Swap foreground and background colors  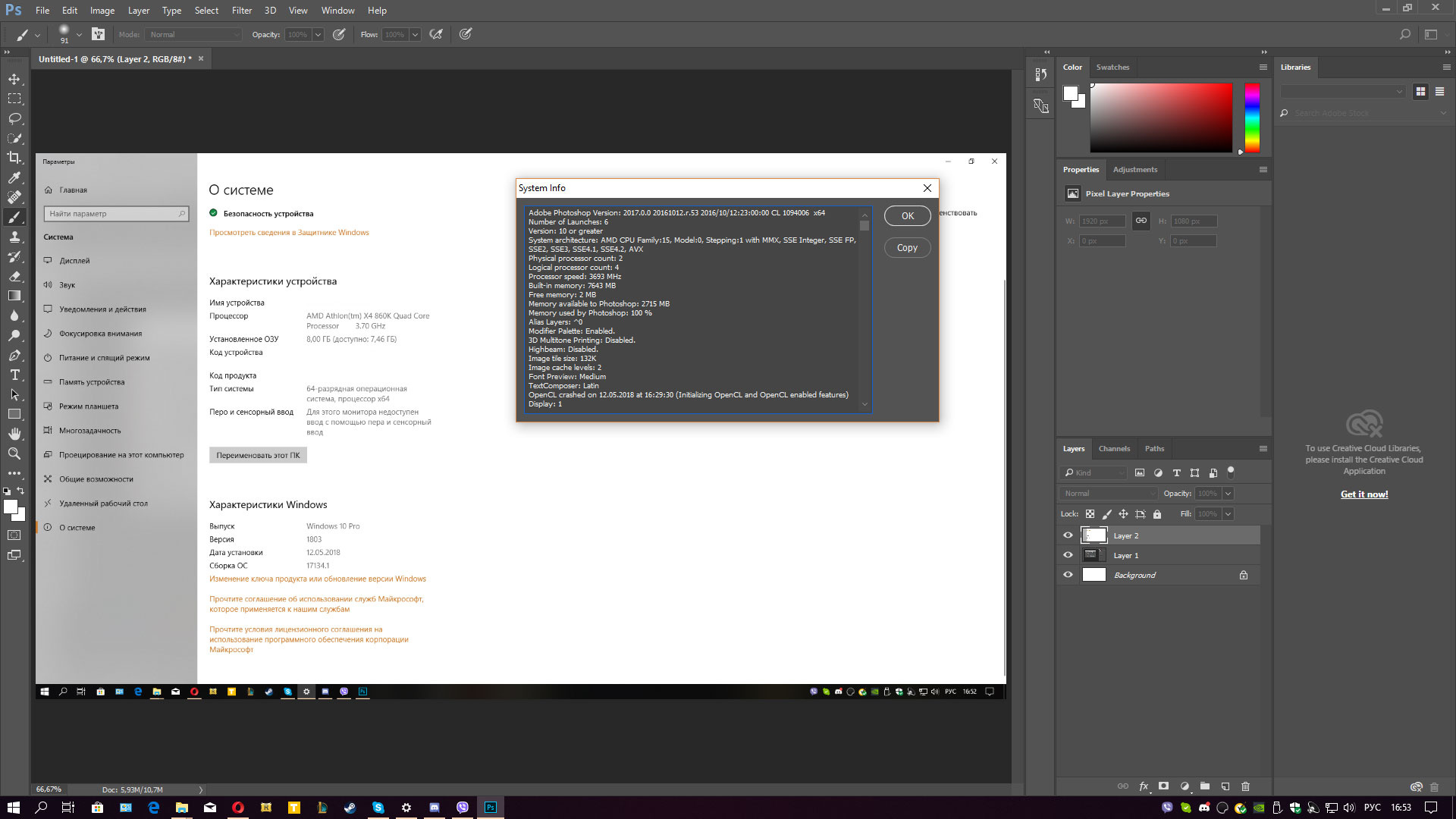21,491
